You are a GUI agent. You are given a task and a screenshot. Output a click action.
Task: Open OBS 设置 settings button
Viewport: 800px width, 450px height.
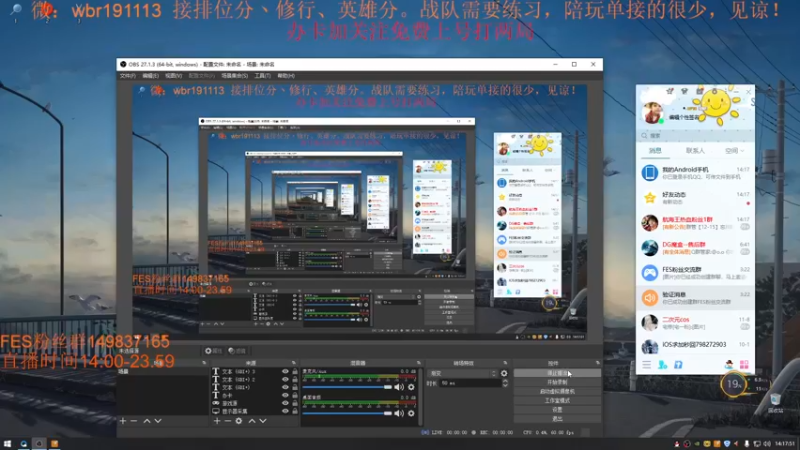(x=557, y=410)
